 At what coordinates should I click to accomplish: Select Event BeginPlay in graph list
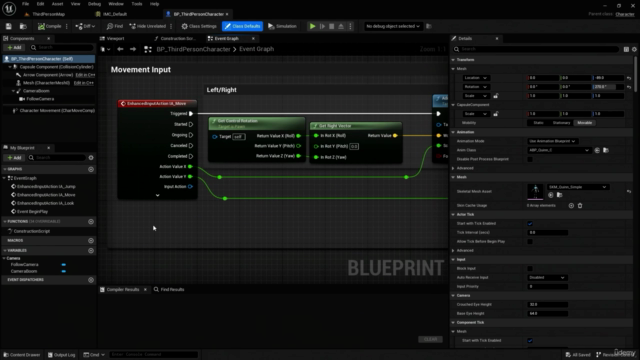coord(32,211)
